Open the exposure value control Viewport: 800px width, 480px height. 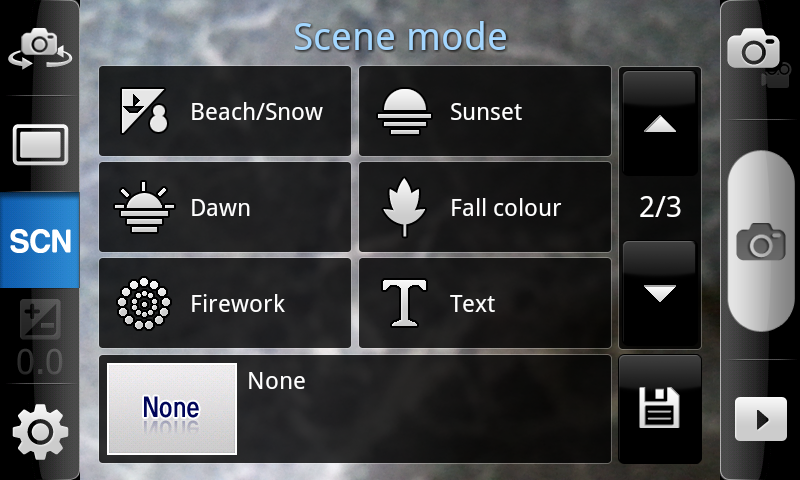[x=40, y=337]
